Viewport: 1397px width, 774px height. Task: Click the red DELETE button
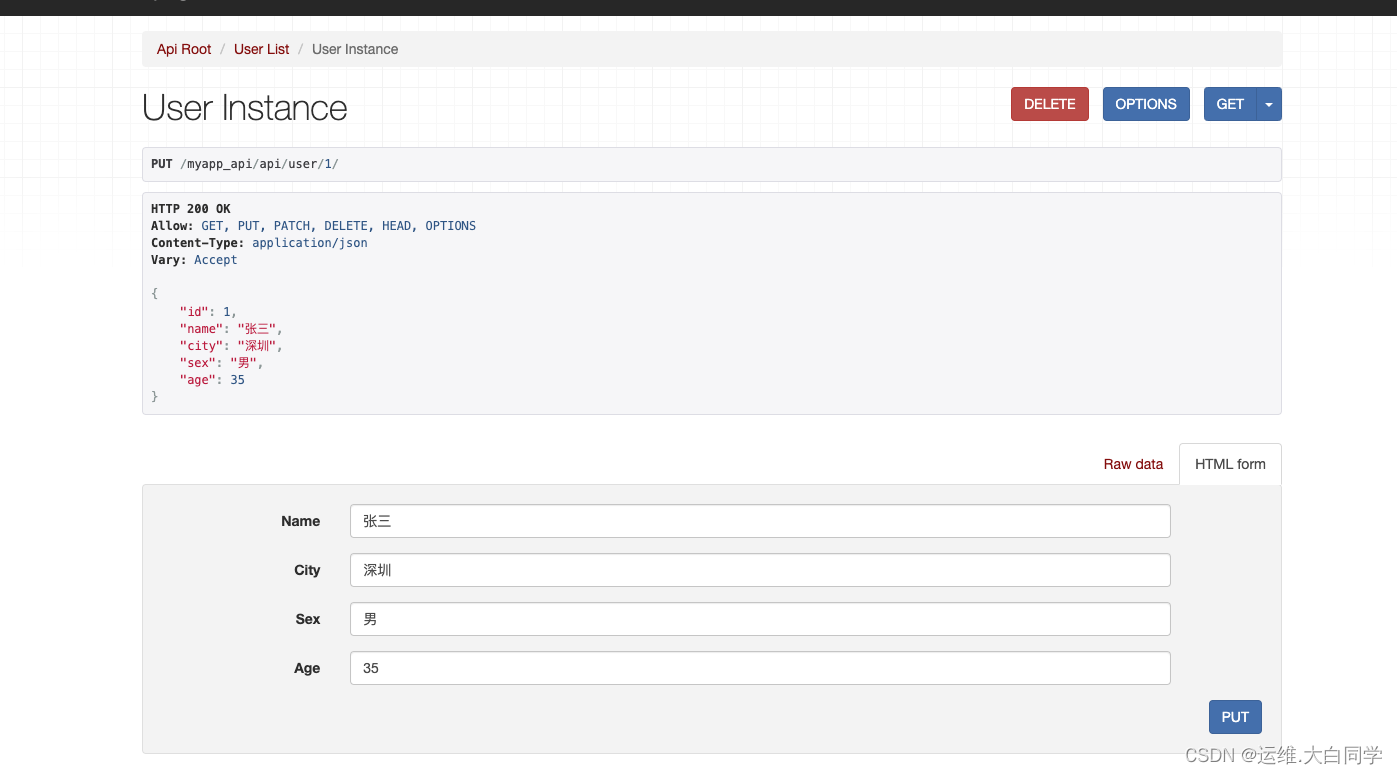click(1050, 104)
